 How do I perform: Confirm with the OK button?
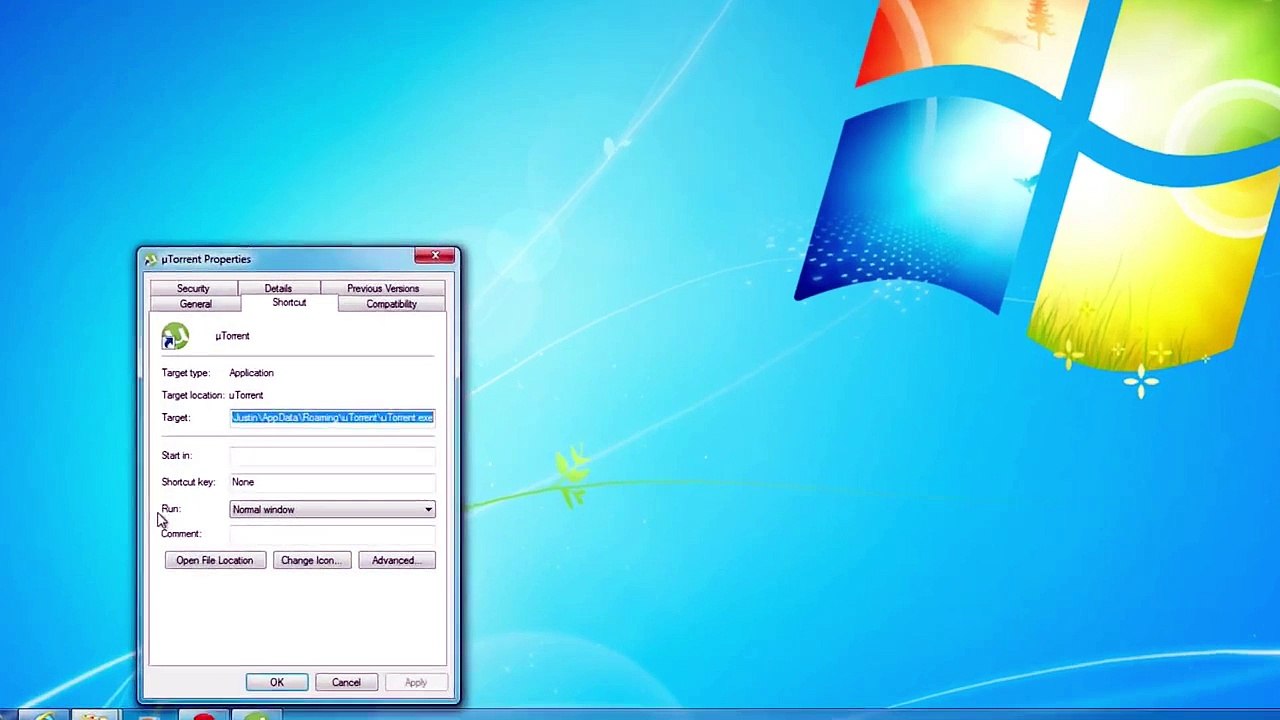coord(277,683)
